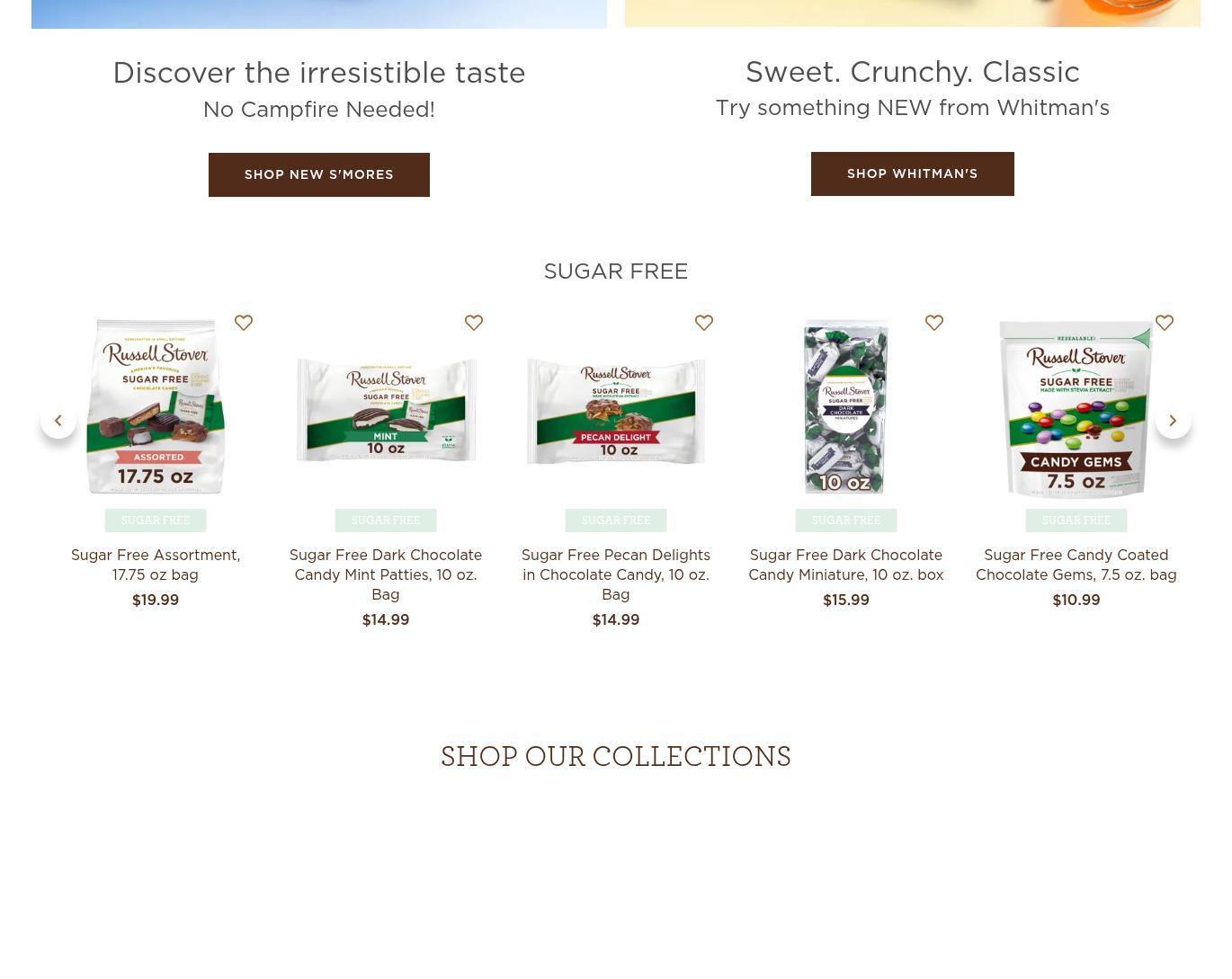Image resolution: width=1232 pixels, height=979 pixels.
Task: Open Sugar Free Pecan Delights product title
Action: 616,574
